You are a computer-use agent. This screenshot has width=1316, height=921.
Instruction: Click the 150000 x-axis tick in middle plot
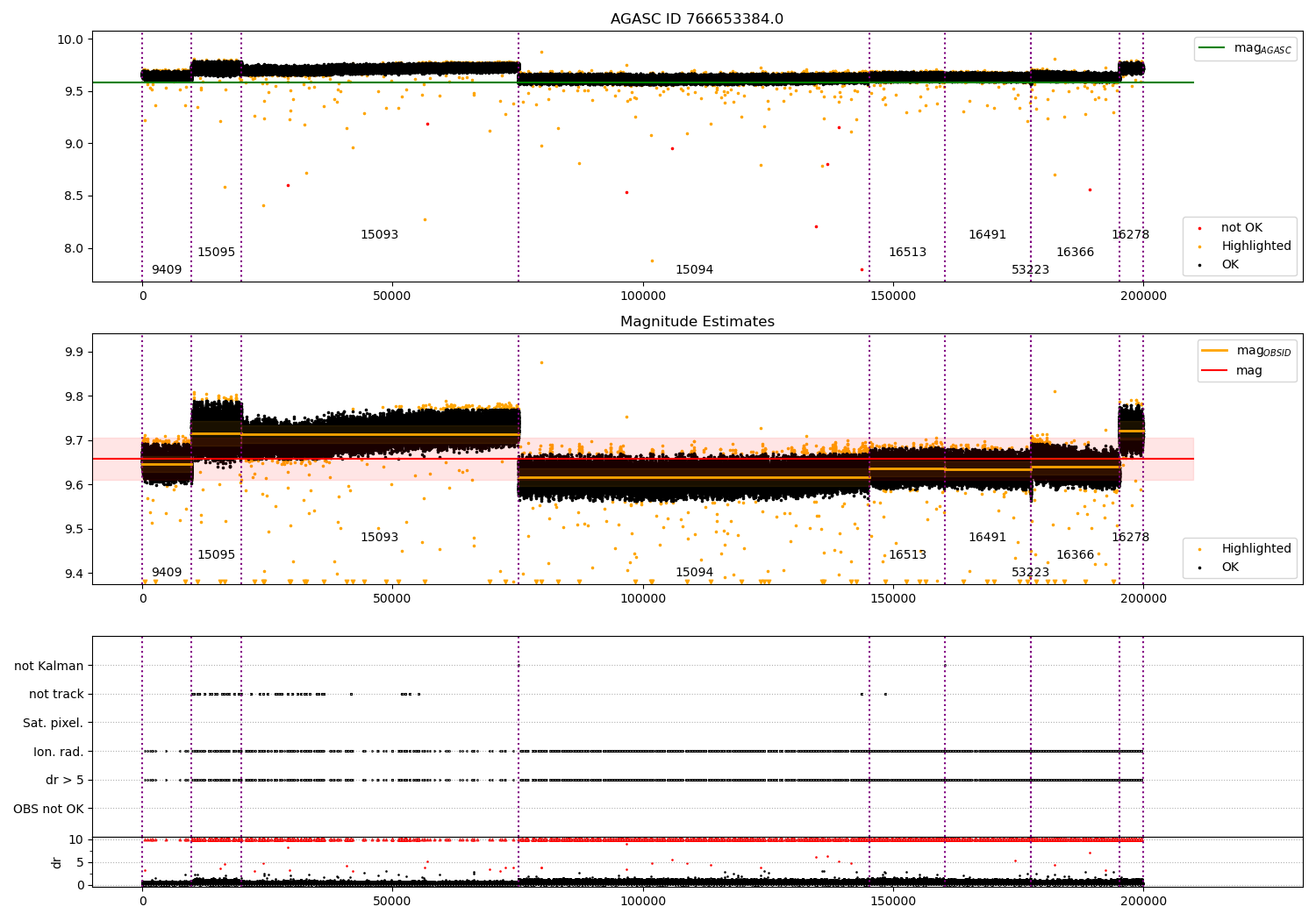coord(893,599)
